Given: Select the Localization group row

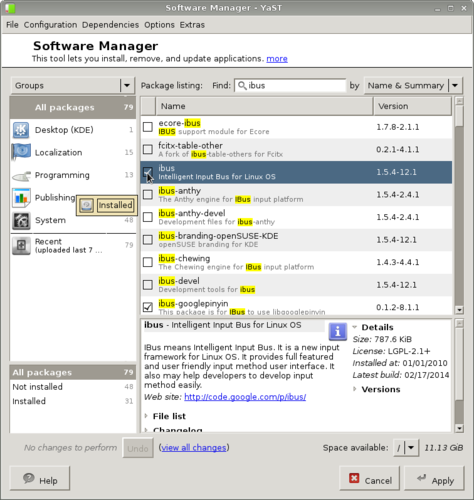Looking at the screenshot, I should click(x=73, y=152).
